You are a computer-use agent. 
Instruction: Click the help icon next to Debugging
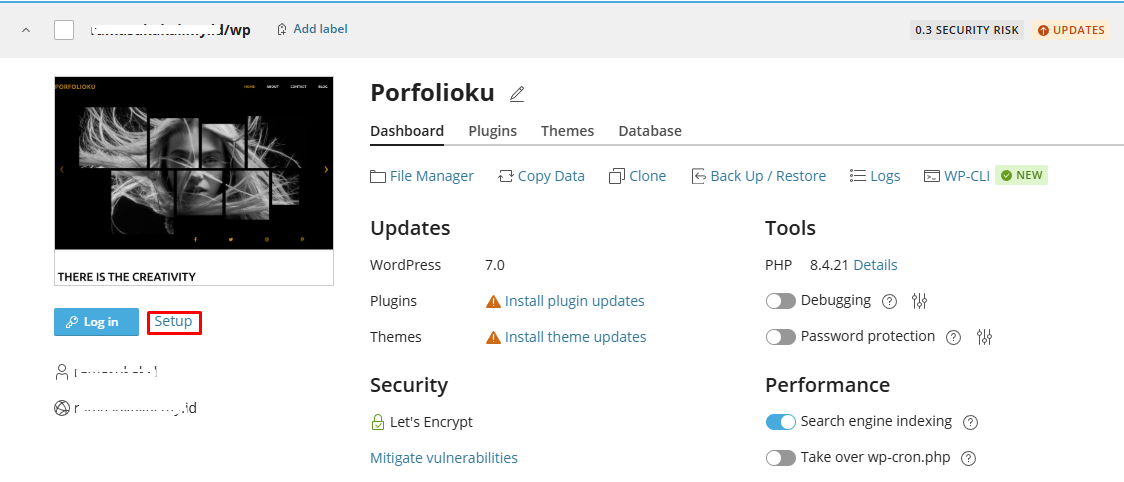coord(889,302)
